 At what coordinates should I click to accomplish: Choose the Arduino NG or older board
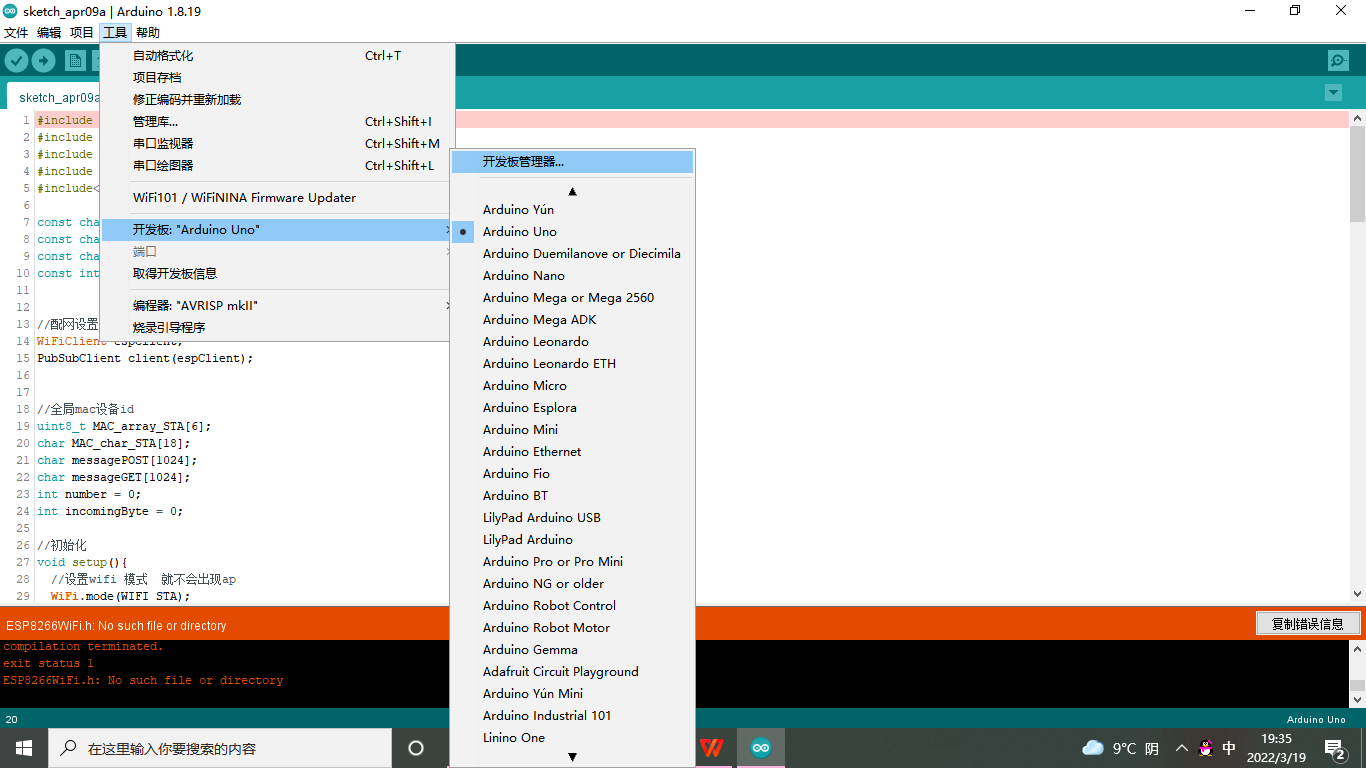click(572, 584)
